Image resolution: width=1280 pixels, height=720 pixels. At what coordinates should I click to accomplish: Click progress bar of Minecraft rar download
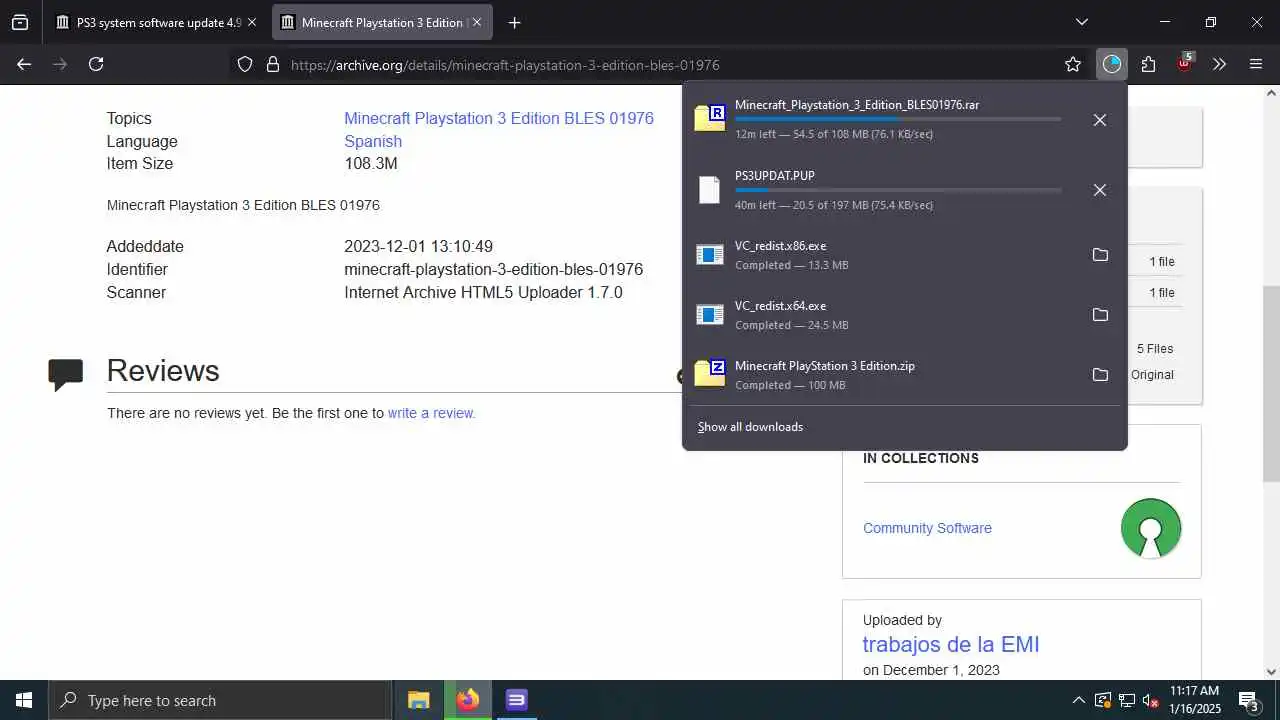(898, 119)
